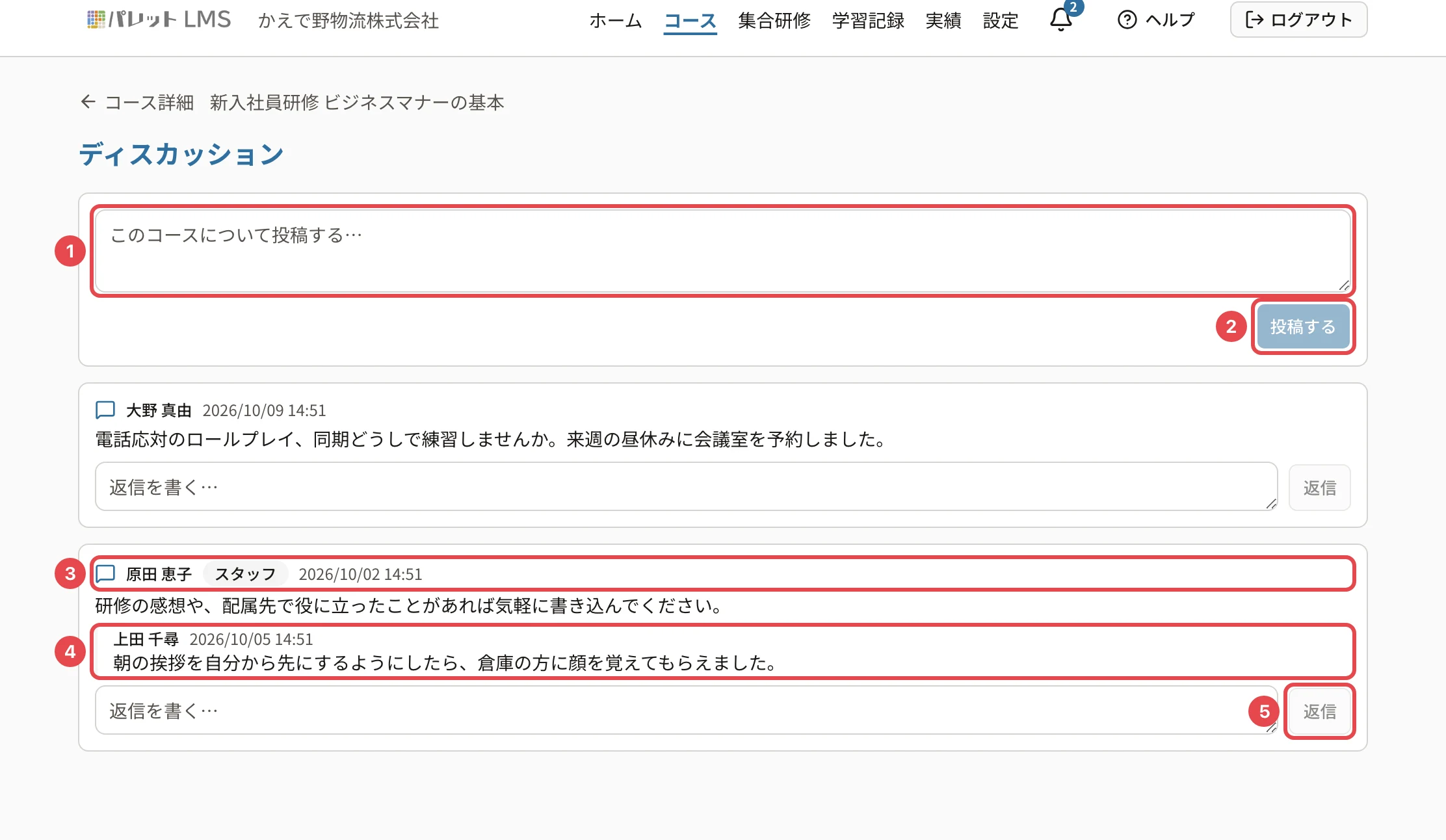1446x840 pixels.
Task: Go to the ホーム menu
Action: coord(615,20)
